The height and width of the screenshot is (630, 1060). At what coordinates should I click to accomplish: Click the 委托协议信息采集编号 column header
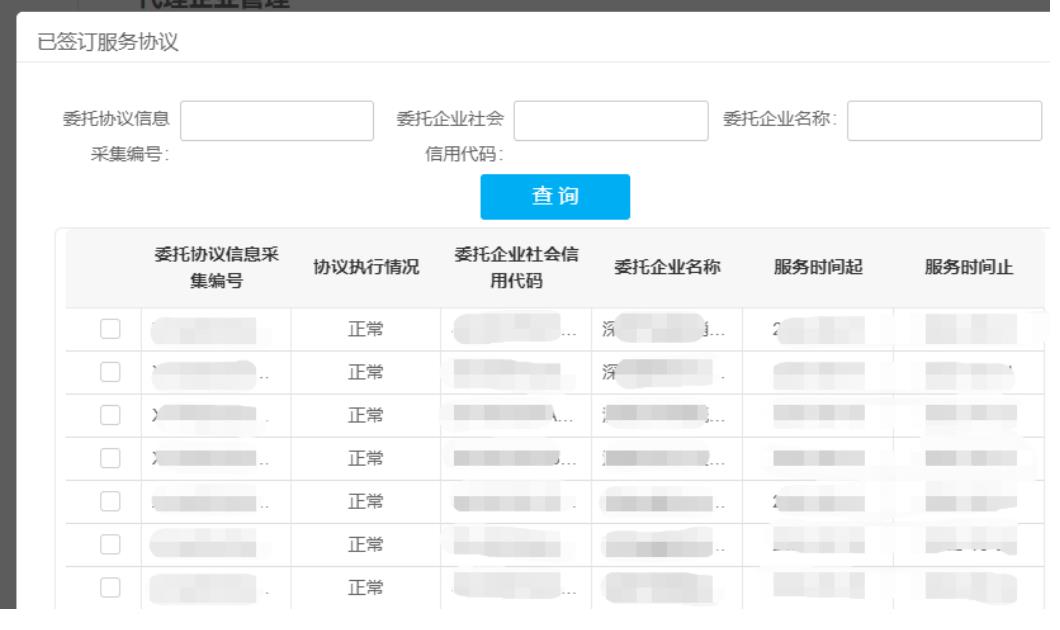click(x=215, y=268)
